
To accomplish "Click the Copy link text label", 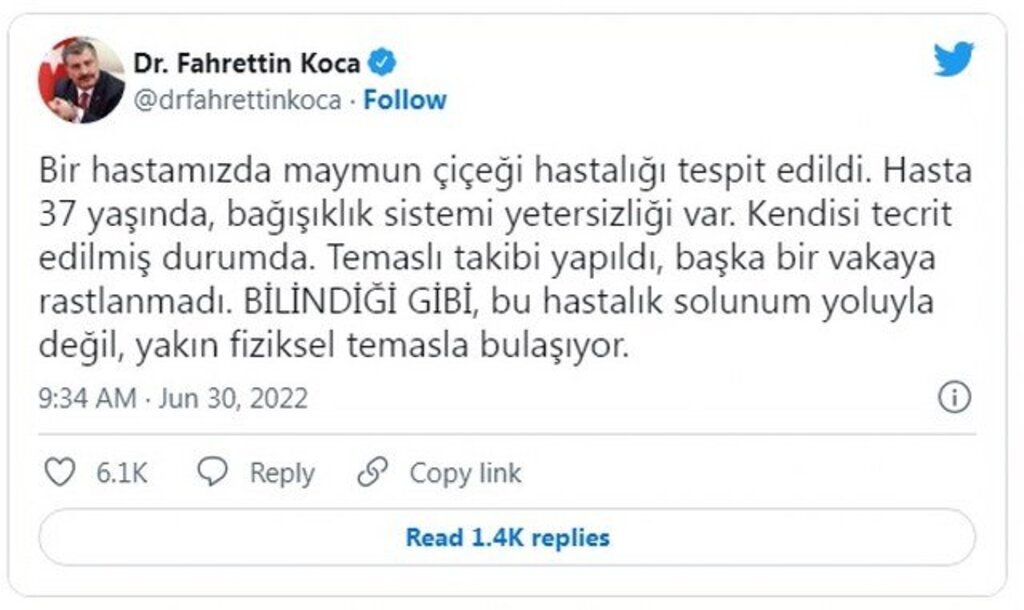I will pos(465,473).
